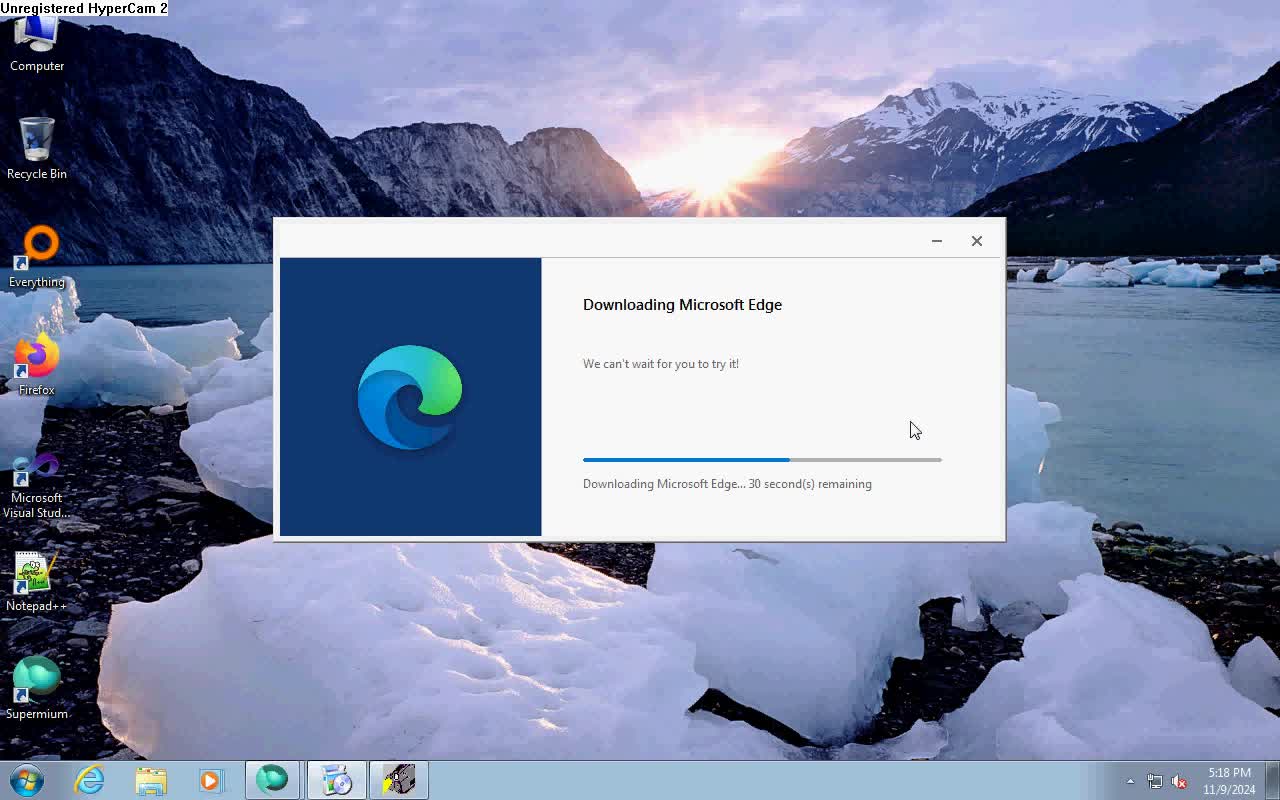Screen dimensions: 1280x800
Task: Open the Recycle Bin desktop icon
Action: coord(37,149)
